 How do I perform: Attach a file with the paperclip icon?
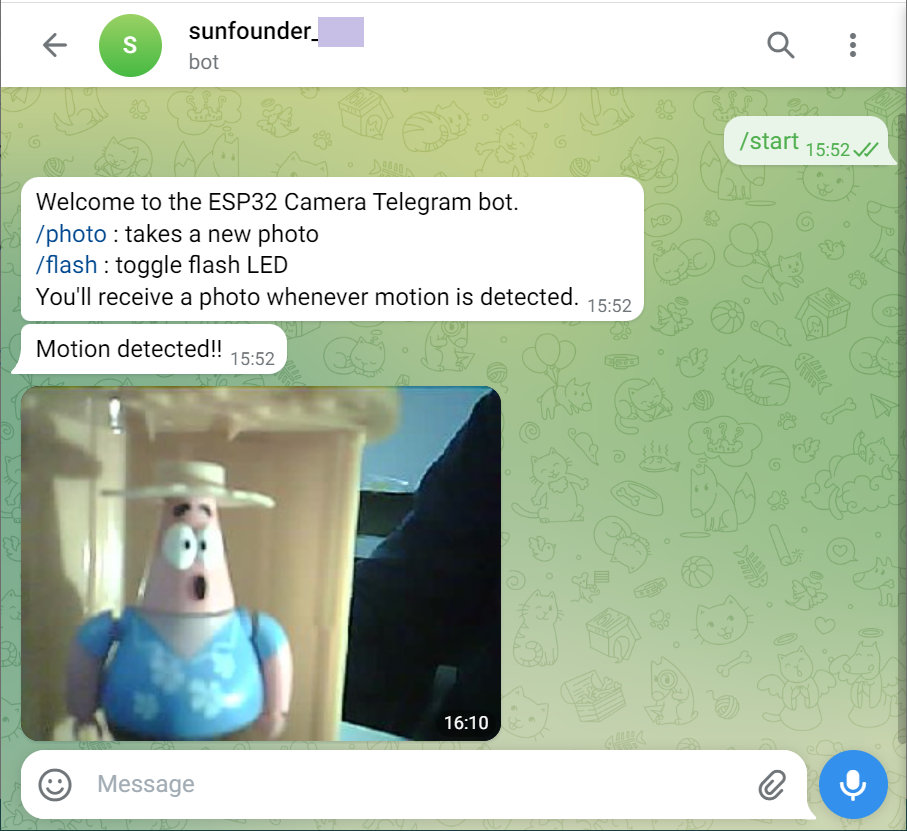pos(772,784)
